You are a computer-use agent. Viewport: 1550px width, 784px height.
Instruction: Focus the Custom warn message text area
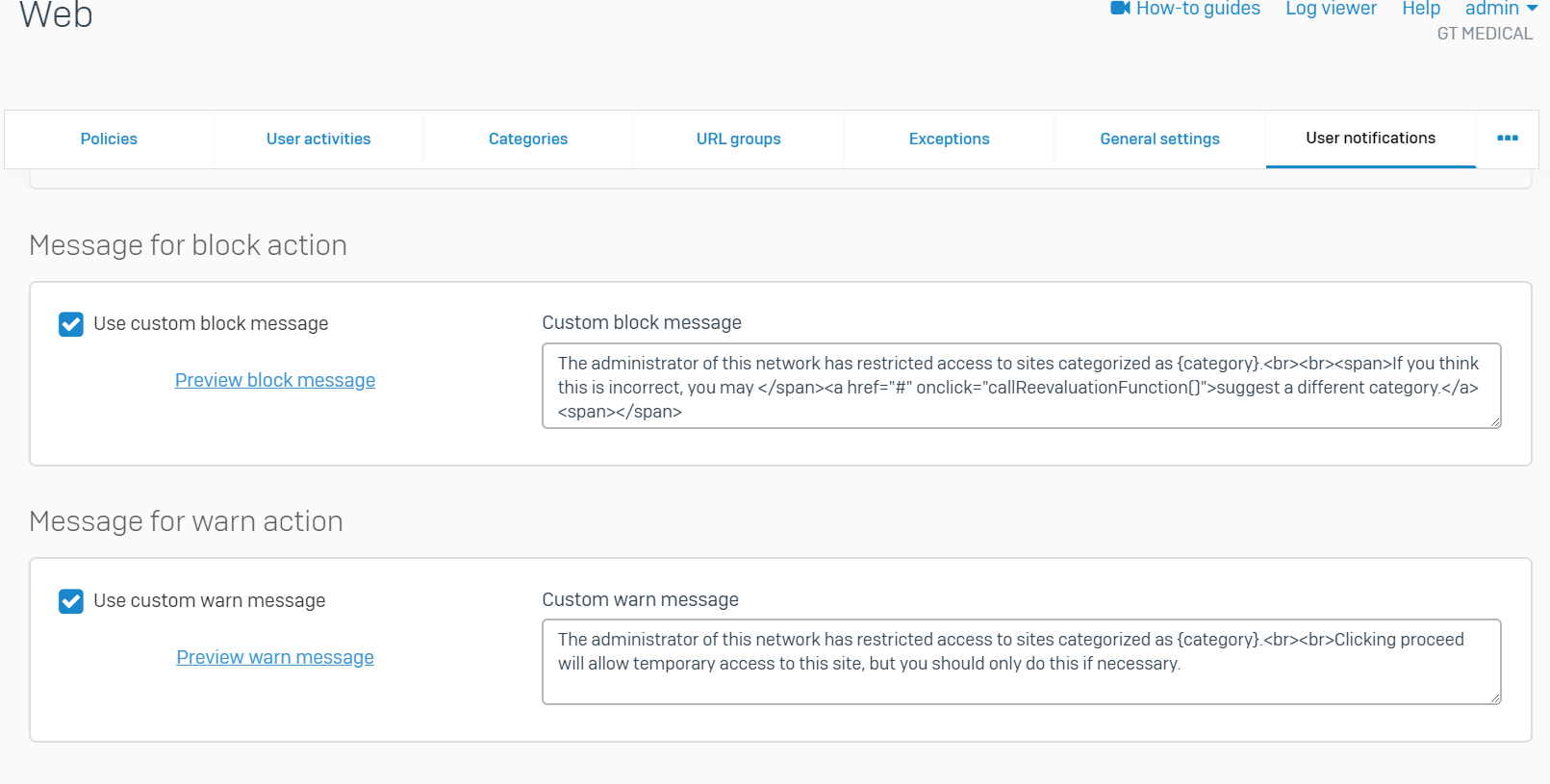tap(1020, 663)
